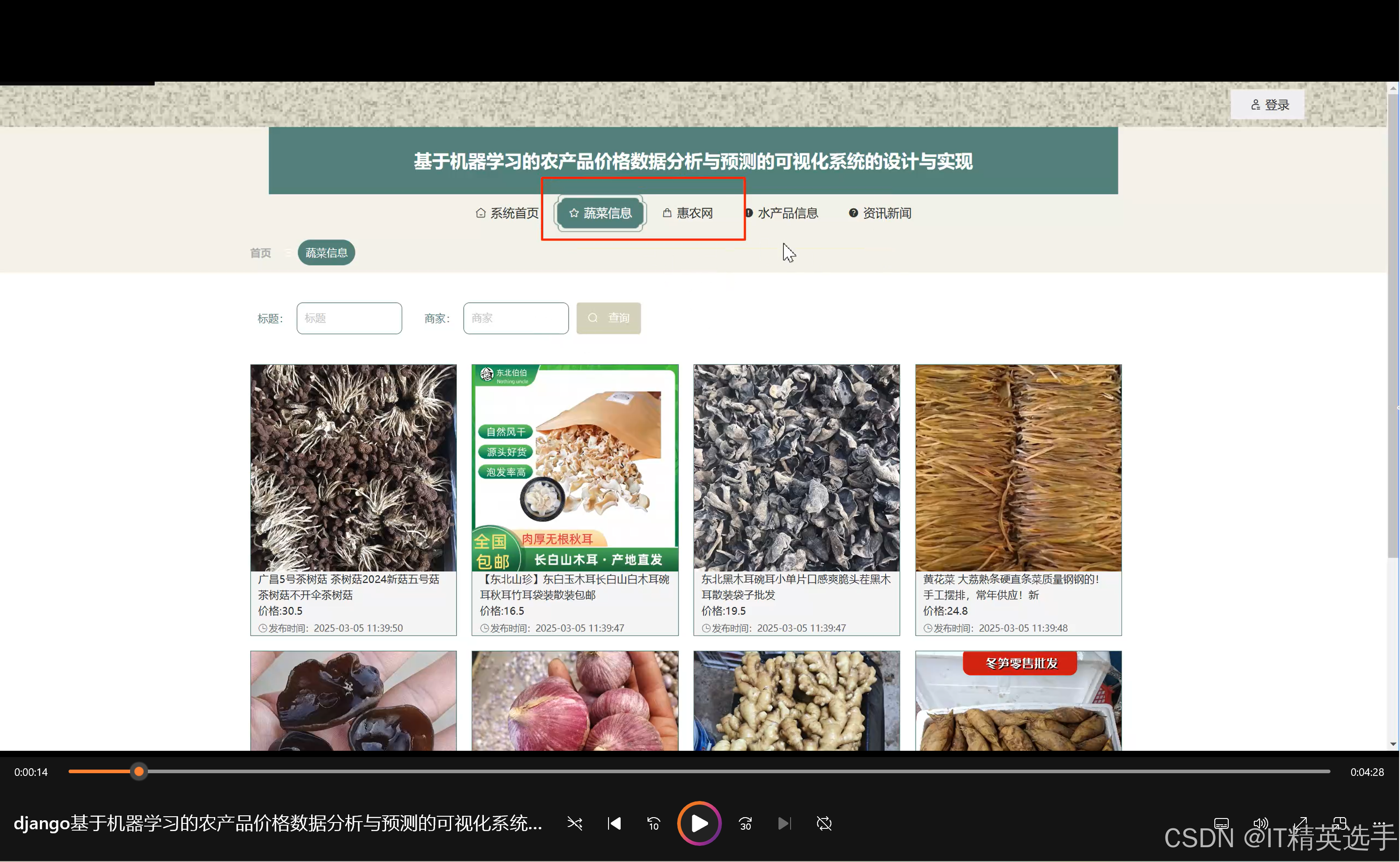Screen dimensions: 1400x862
Task: Open the 惠农网 navigation item
Action: (x=687, y=213)
